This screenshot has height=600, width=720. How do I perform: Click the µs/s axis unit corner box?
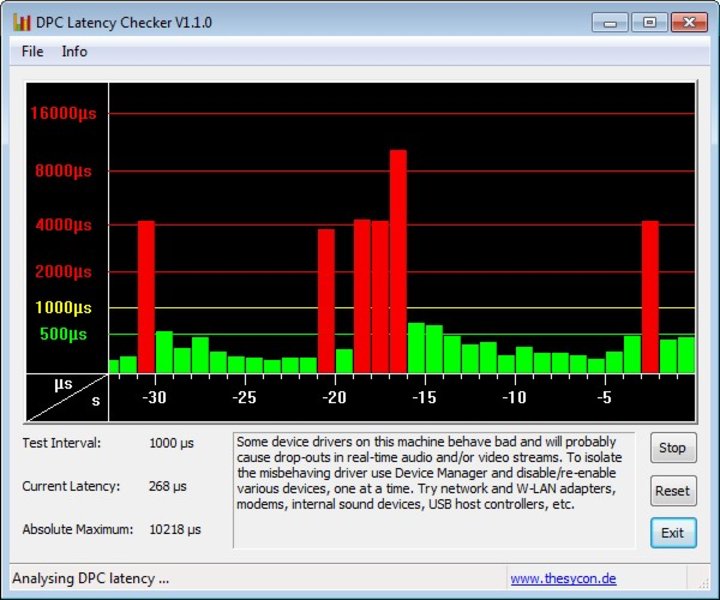[67, 398]
